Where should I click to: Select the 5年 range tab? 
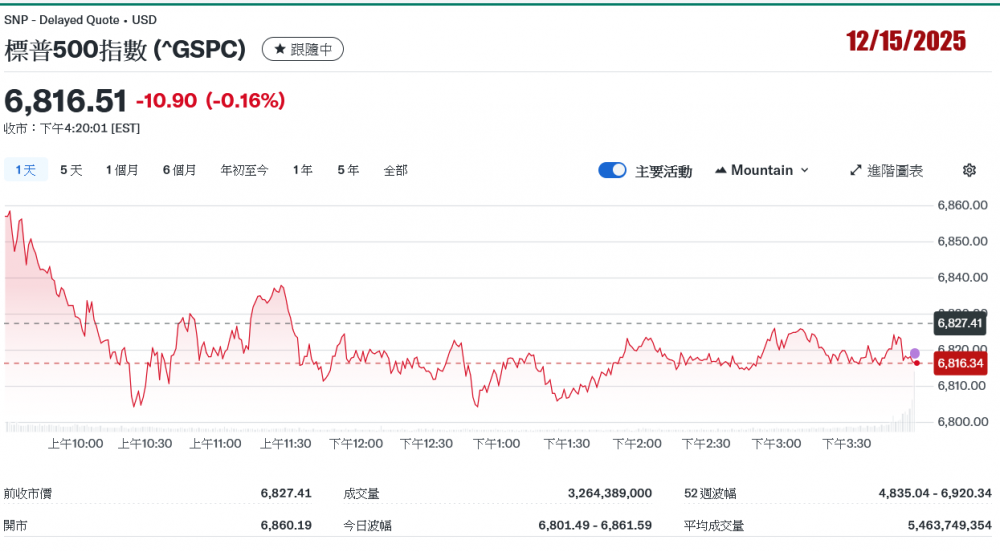pos(348,170)
